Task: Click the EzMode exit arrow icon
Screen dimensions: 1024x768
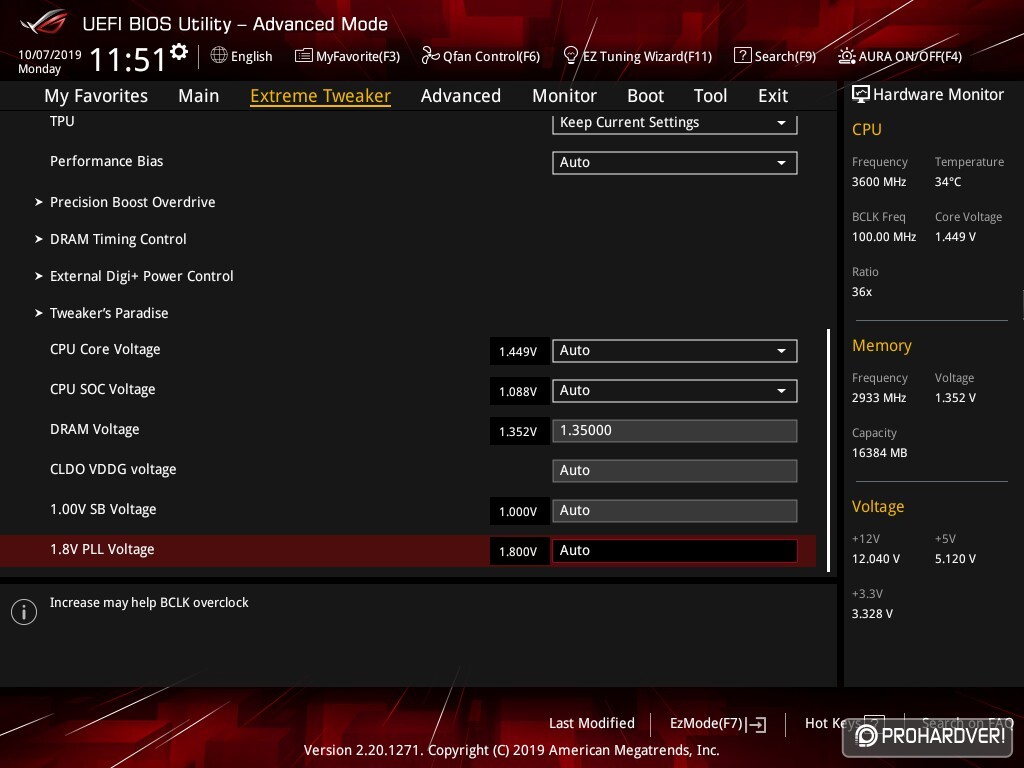Action: click(x=756, y=724)
